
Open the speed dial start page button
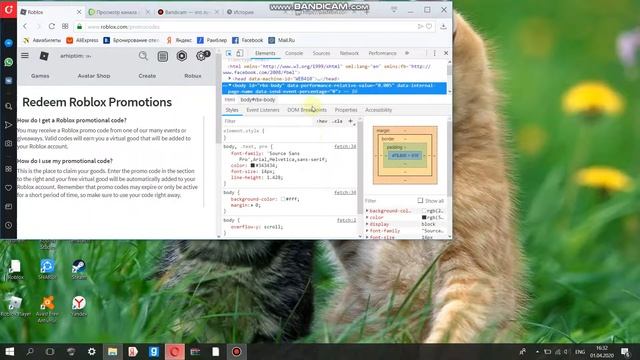point(65,27)
